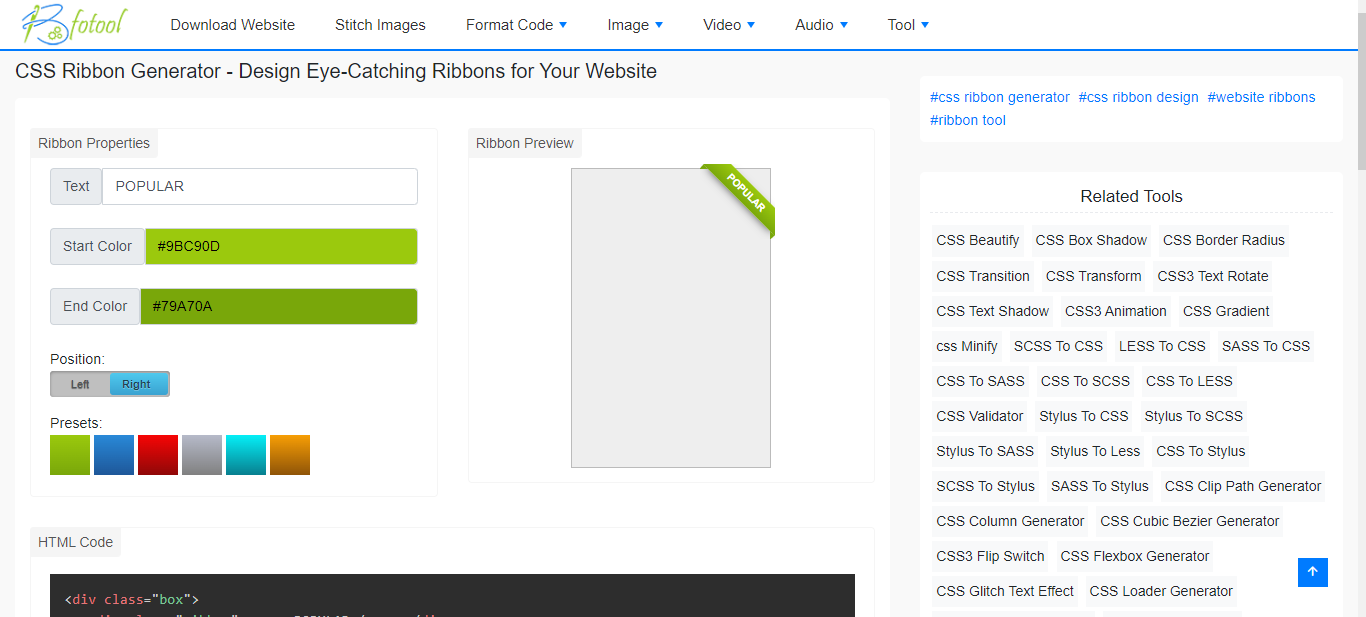Viewport: 1366px width, 617px height.
Task: Select the red preset ribbon color
Action: point(157,455)
